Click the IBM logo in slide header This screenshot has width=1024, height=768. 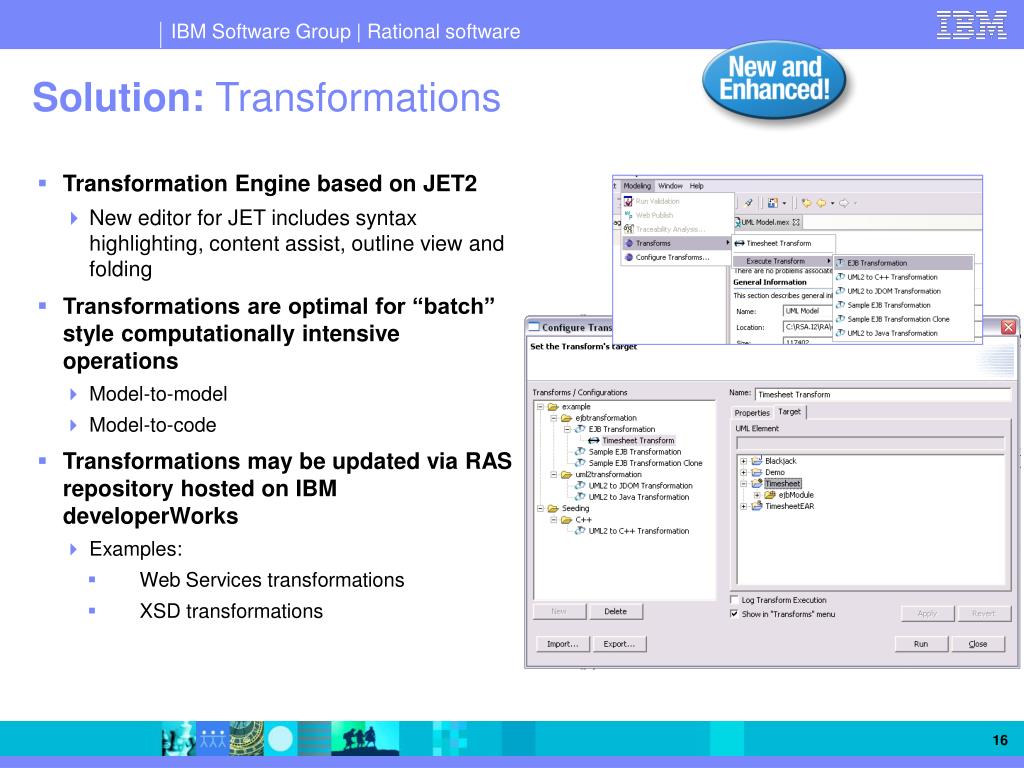[x=971, y=25]
